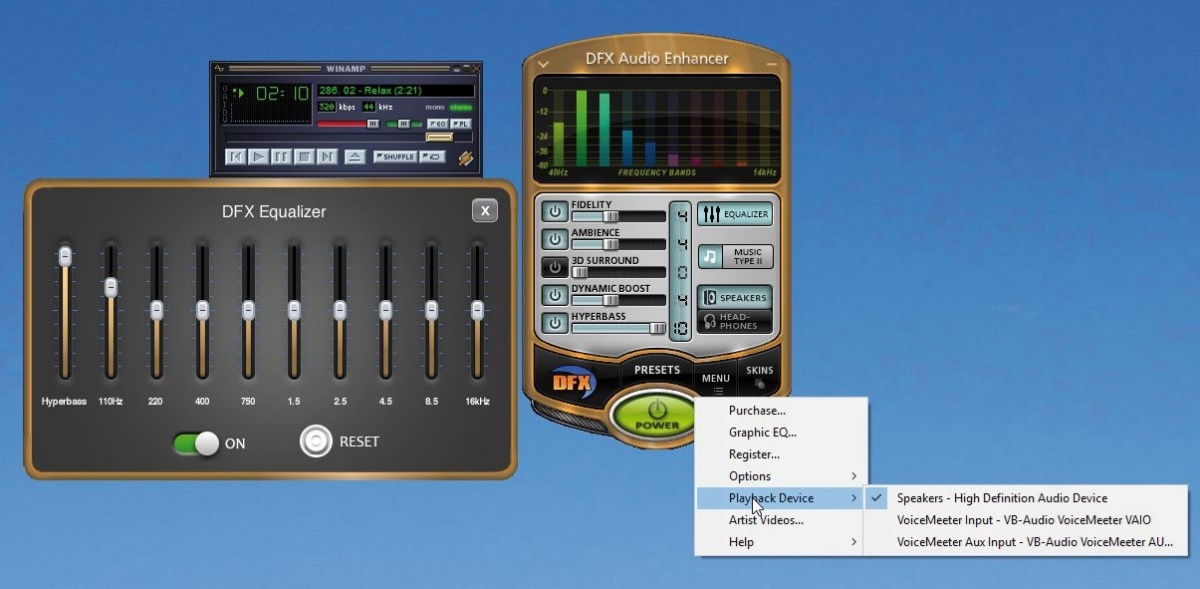Click the Winamp seek position bar handle
The image size is (1200, 589).
[x=439, y=137]
